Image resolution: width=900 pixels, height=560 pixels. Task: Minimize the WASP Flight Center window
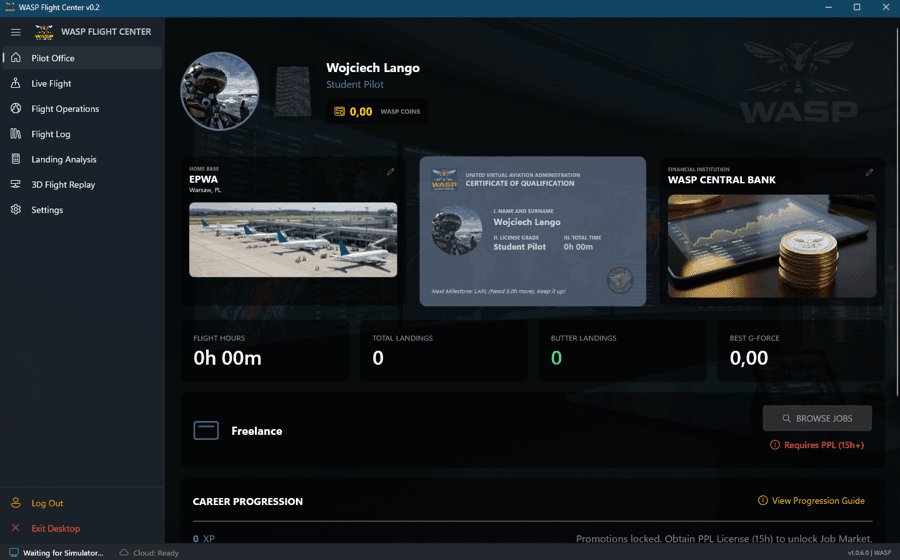[x=828, y=7]
